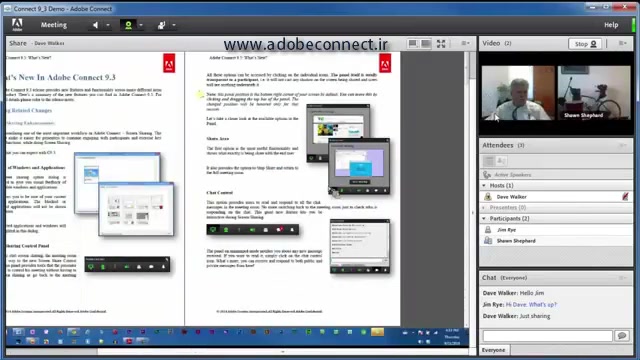Toggle the speaker audio icon
Screen dimensions: 640x360
pos(95,25)
